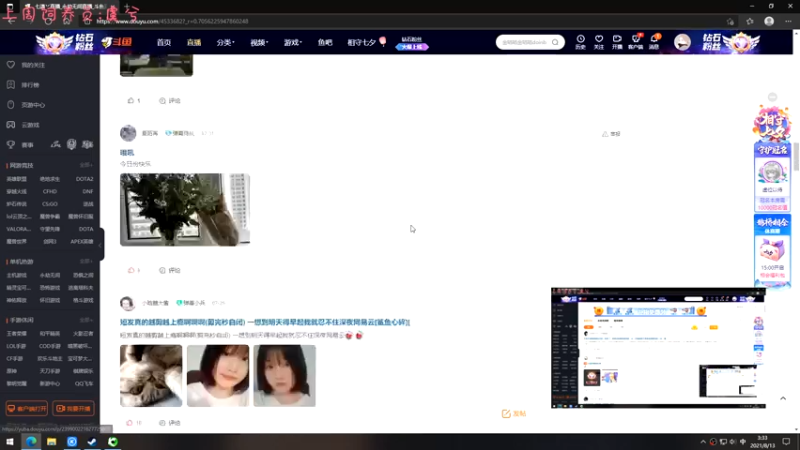The height and width of the screenshot is (450, 800).
Task: Click the Douyu logo in the header
Action: (x=117, y=42)
